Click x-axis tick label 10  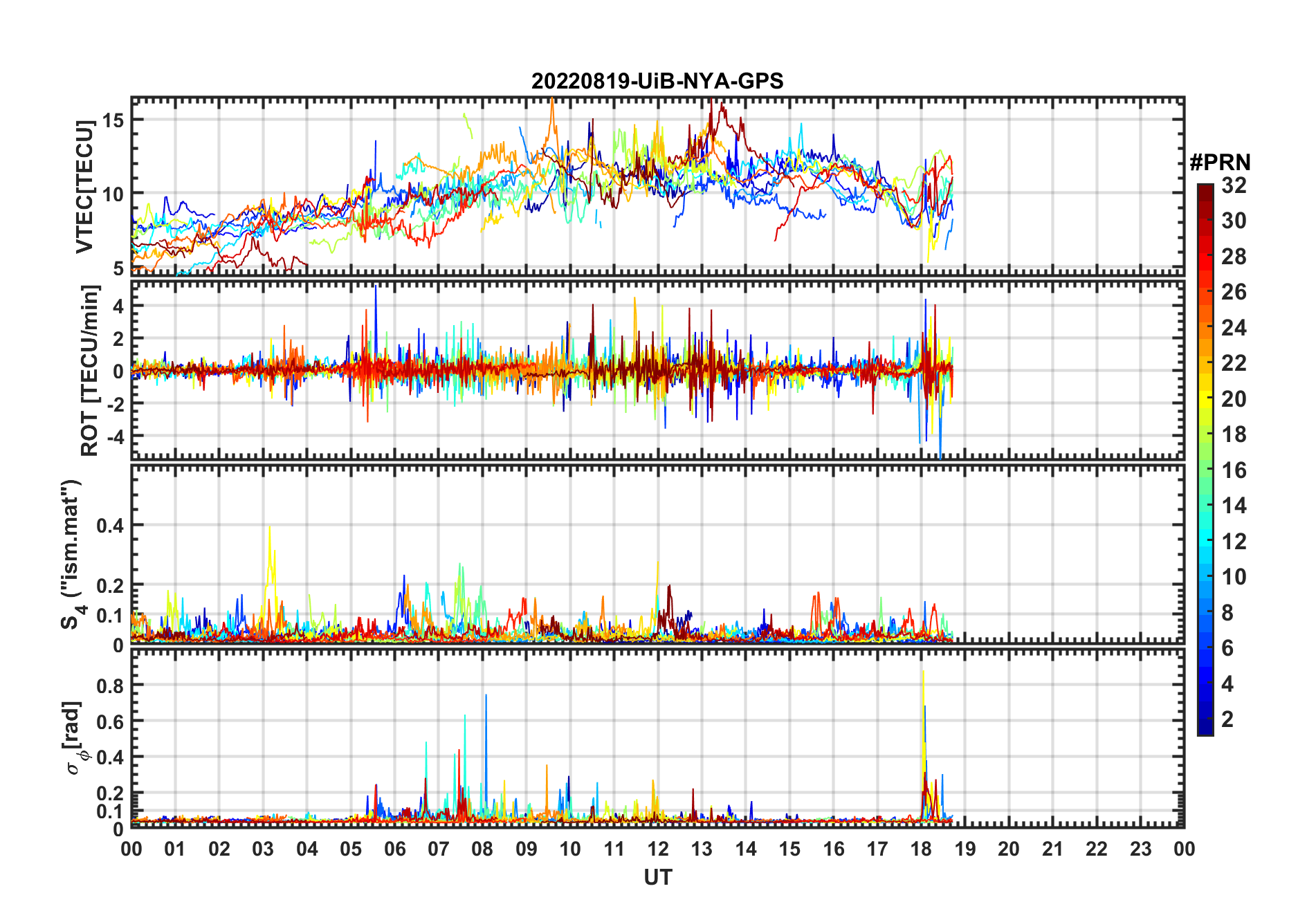(570, 849)
